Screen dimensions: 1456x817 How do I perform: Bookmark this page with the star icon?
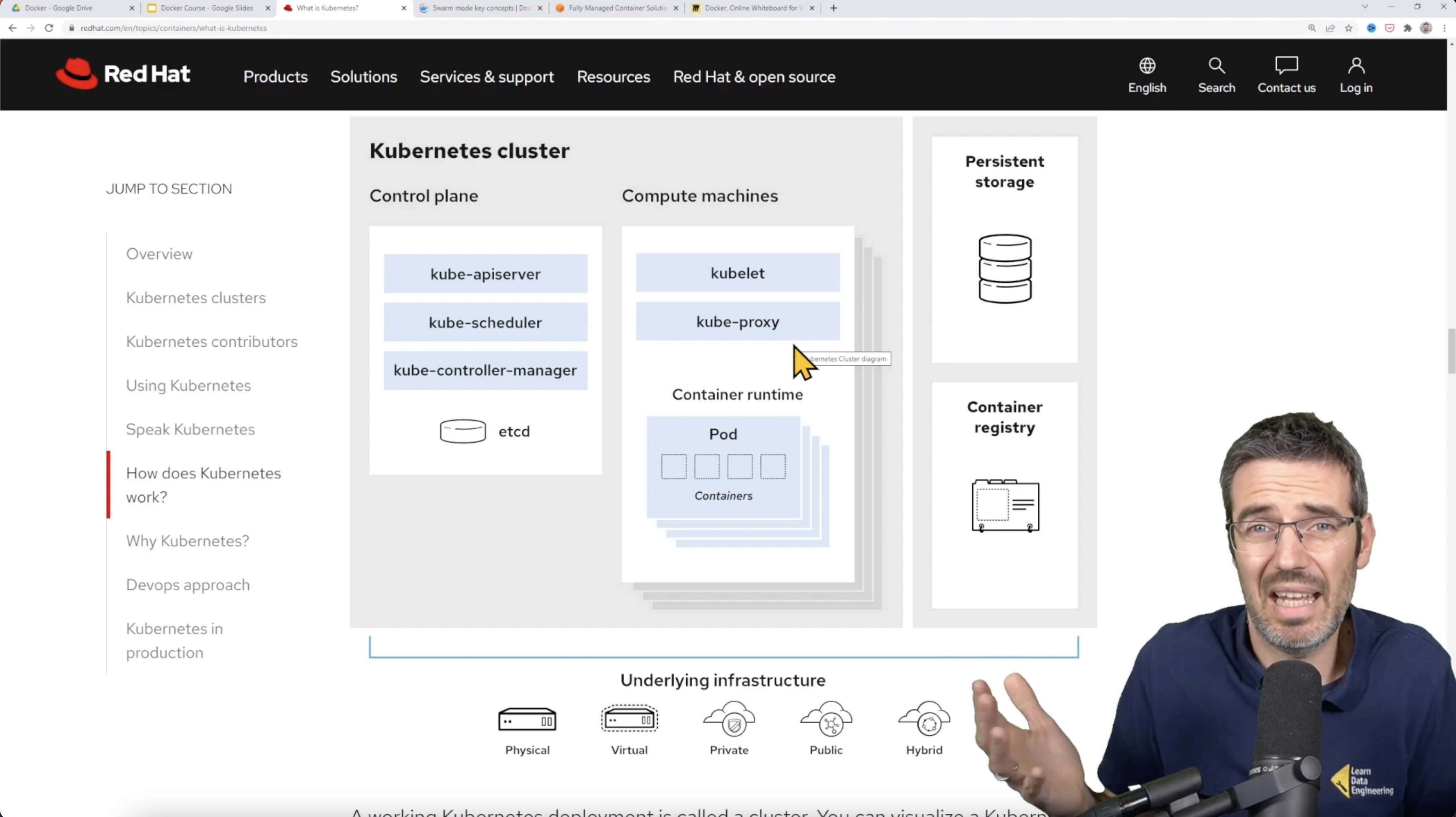[x=1349, y=28]
